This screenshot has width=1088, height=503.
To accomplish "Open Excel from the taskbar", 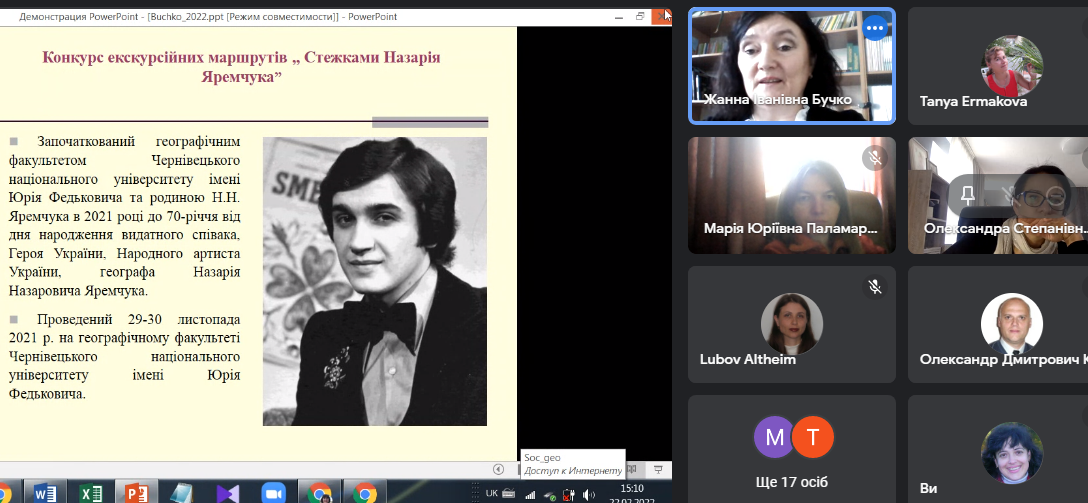I will click(91, 492).
